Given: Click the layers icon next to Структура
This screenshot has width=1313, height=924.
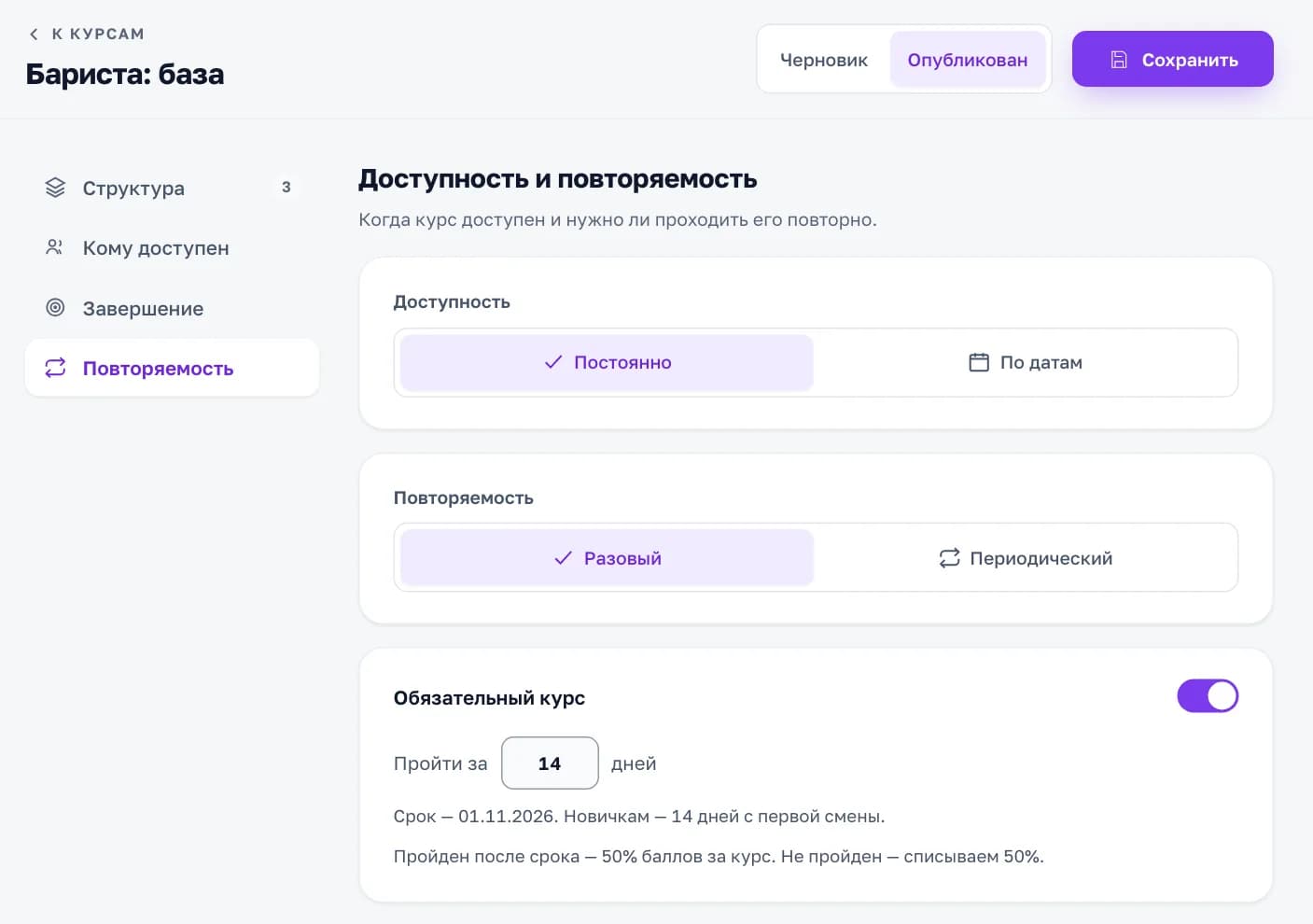Looking at the screenshot, I should point(55,188).
